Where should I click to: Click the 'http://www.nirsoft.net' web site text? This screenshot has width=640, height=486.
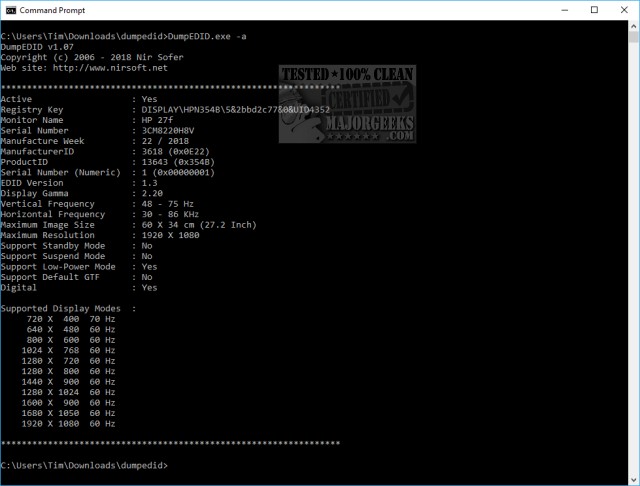[x=110, y=68]
